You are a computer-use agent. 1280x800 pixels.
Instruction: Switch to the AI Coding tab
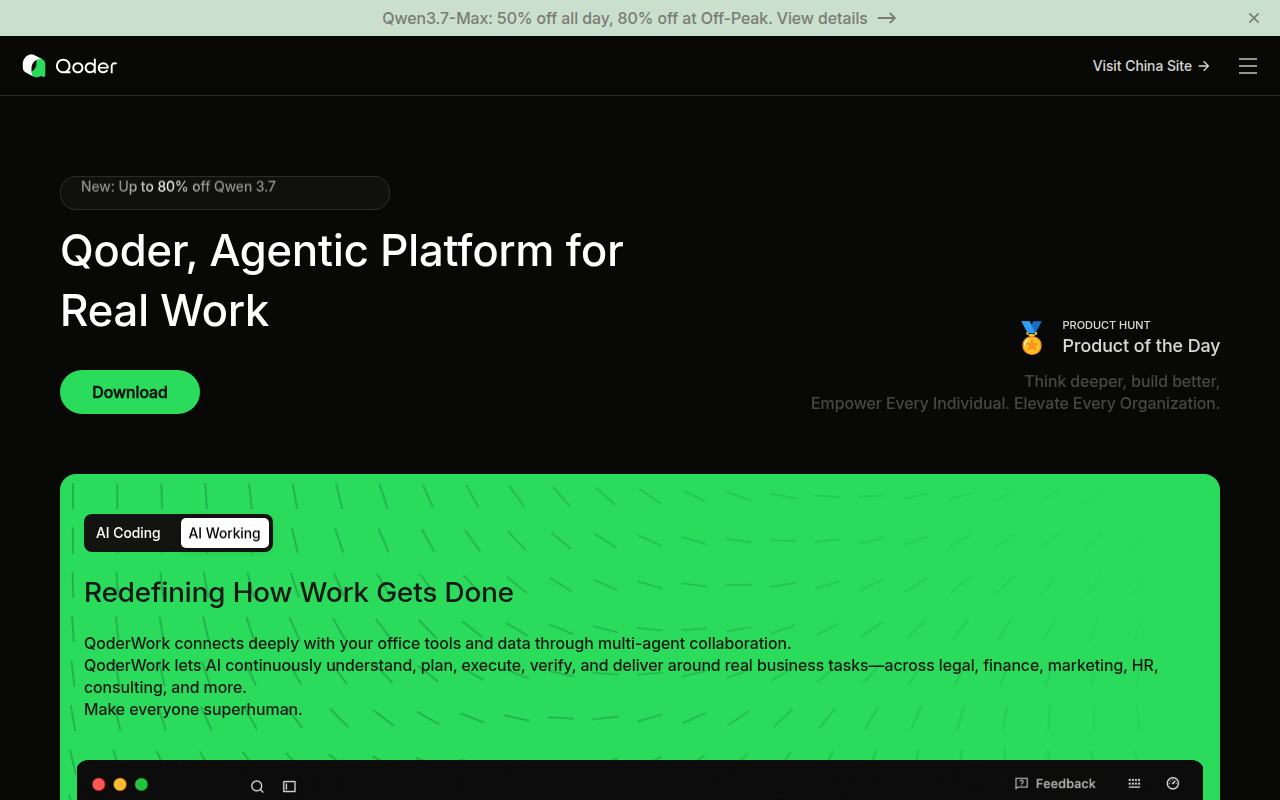click(x=128, y=533)
